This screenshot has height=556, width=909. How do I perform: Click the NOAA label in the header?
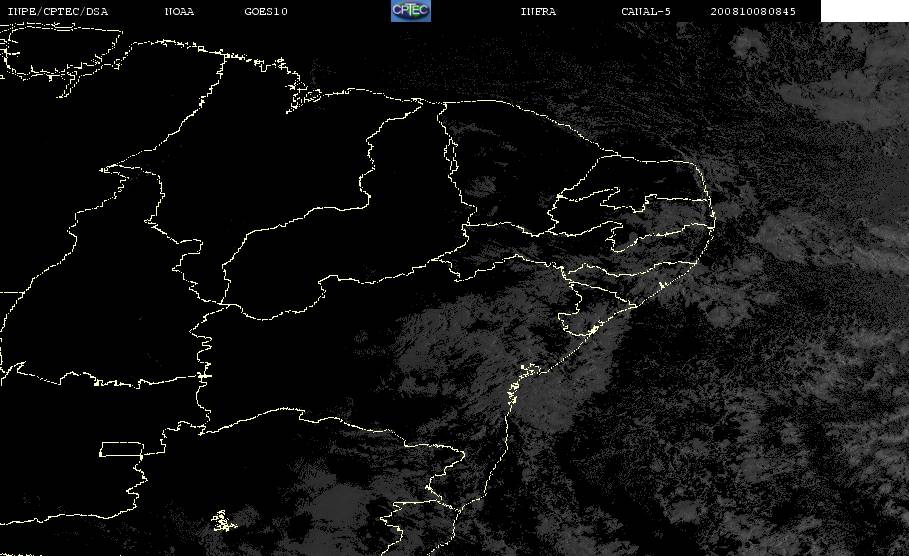pos(180,11)
